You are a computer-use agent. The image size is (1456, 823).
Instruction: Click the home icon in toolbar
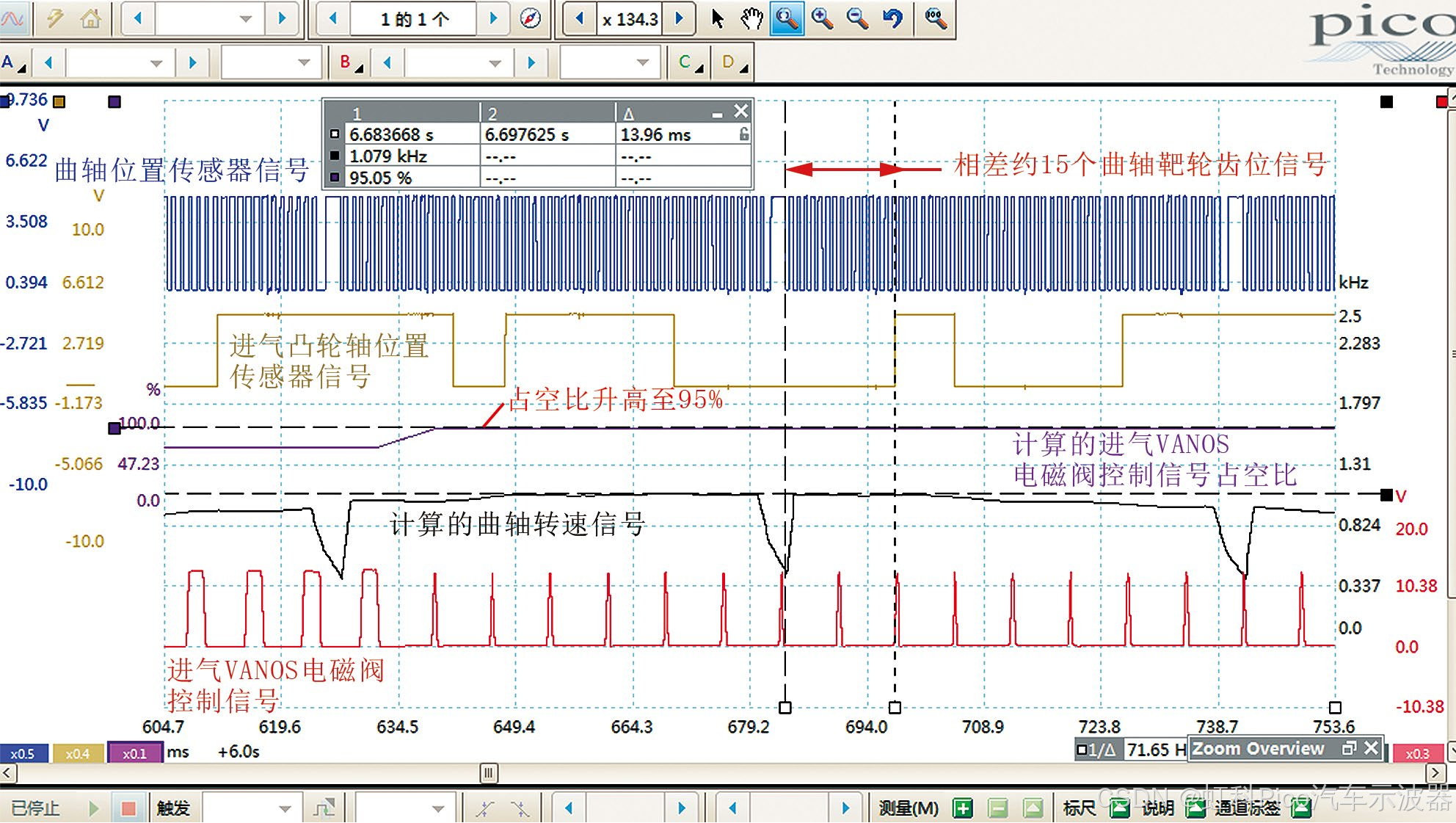(91, 18)
